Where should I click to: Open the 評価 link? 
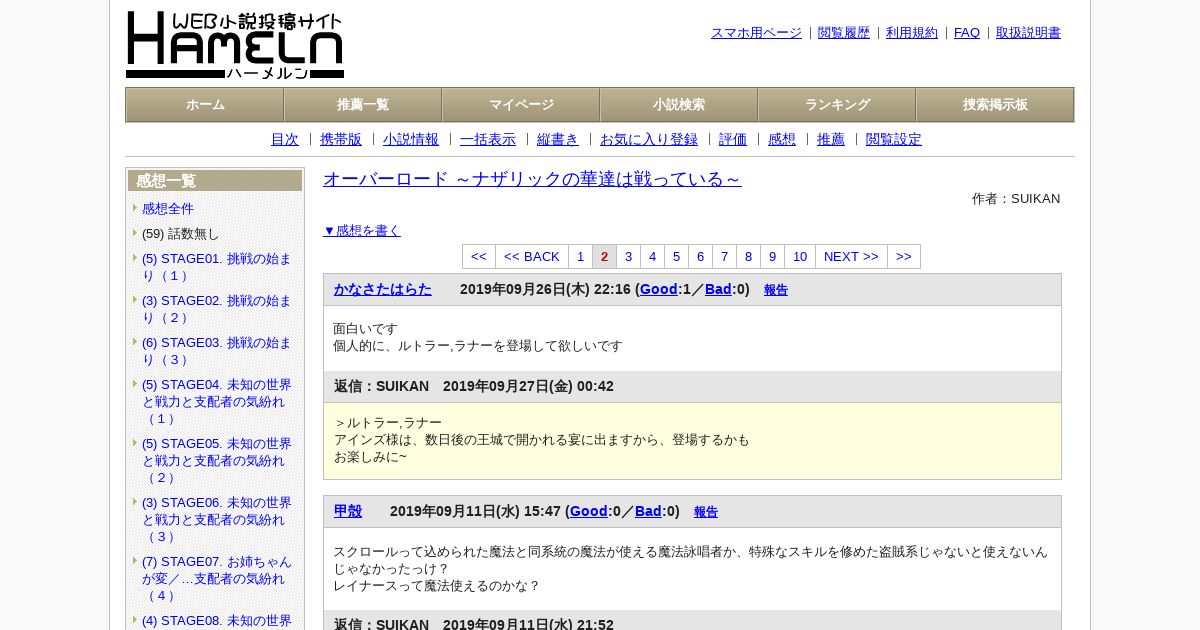733,140
